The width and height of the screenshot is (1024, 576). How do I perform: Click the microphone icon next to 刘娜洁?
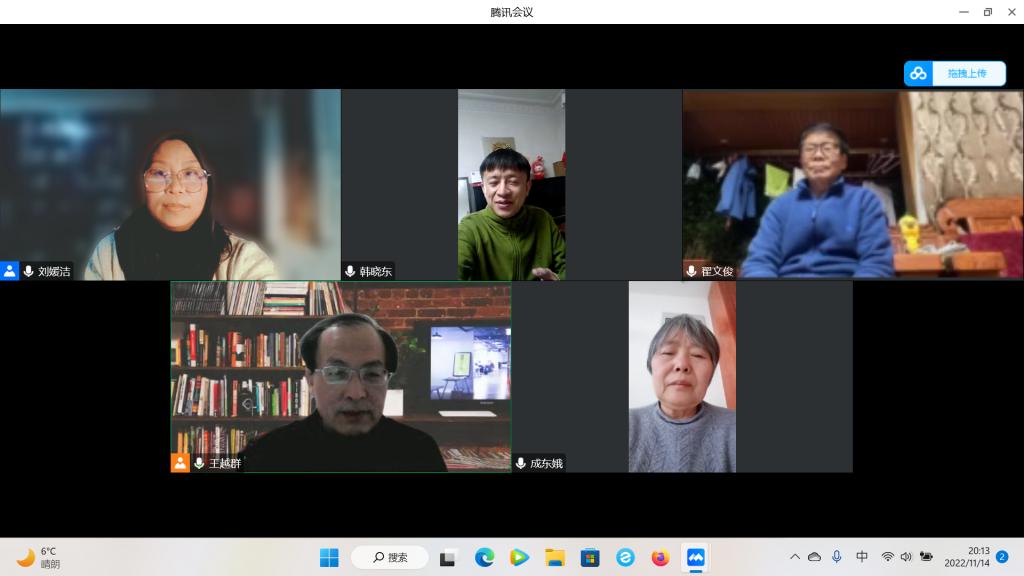tap(28, 271)
